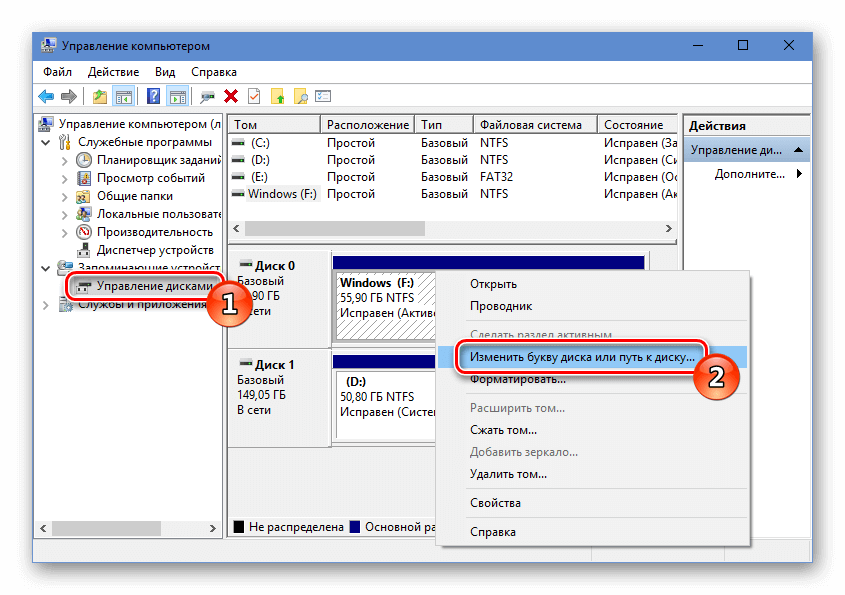Click the Properties checkmark toolbar icon

(254, 97)
